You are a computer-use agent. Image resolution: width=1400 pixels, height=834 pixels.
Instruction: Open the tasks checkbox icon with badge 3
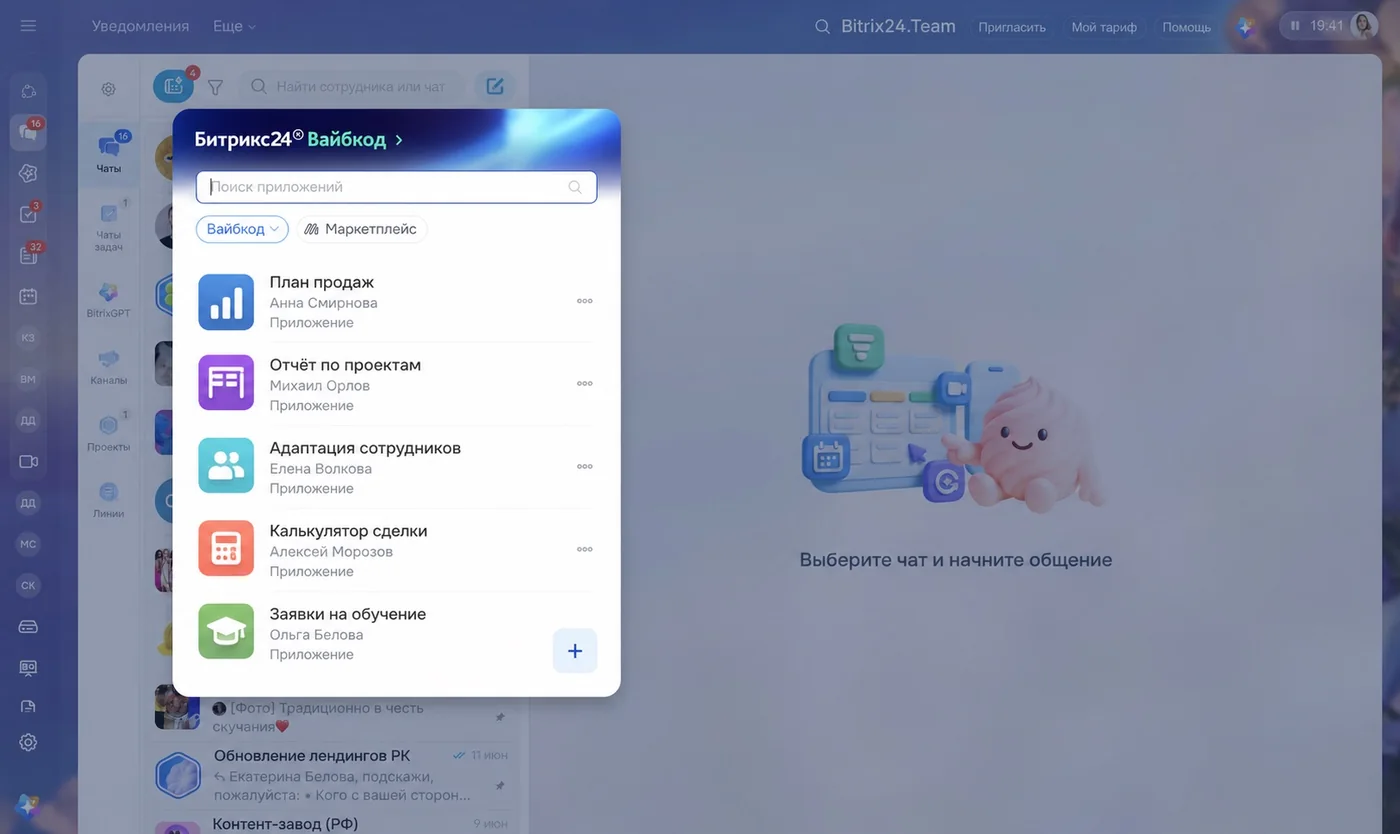[28, 214]
